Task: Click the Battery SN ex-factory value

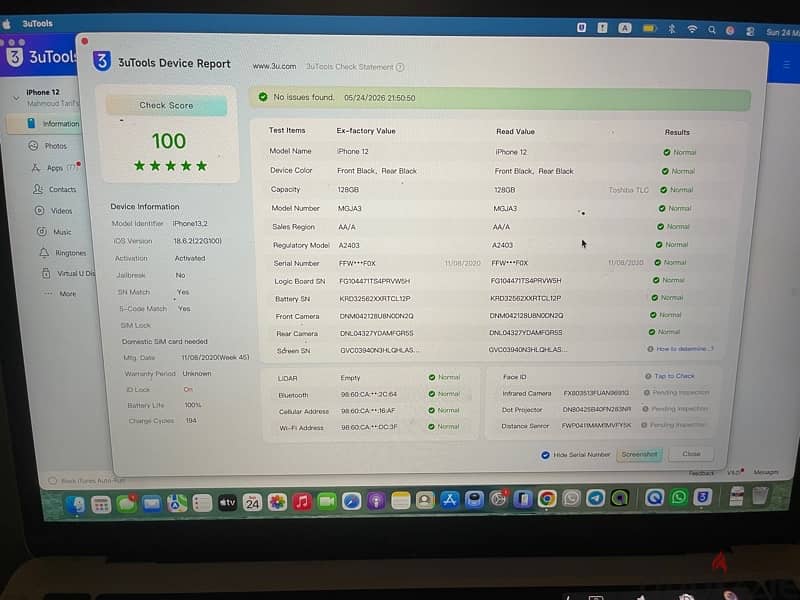Action: (x=375, y=298)
